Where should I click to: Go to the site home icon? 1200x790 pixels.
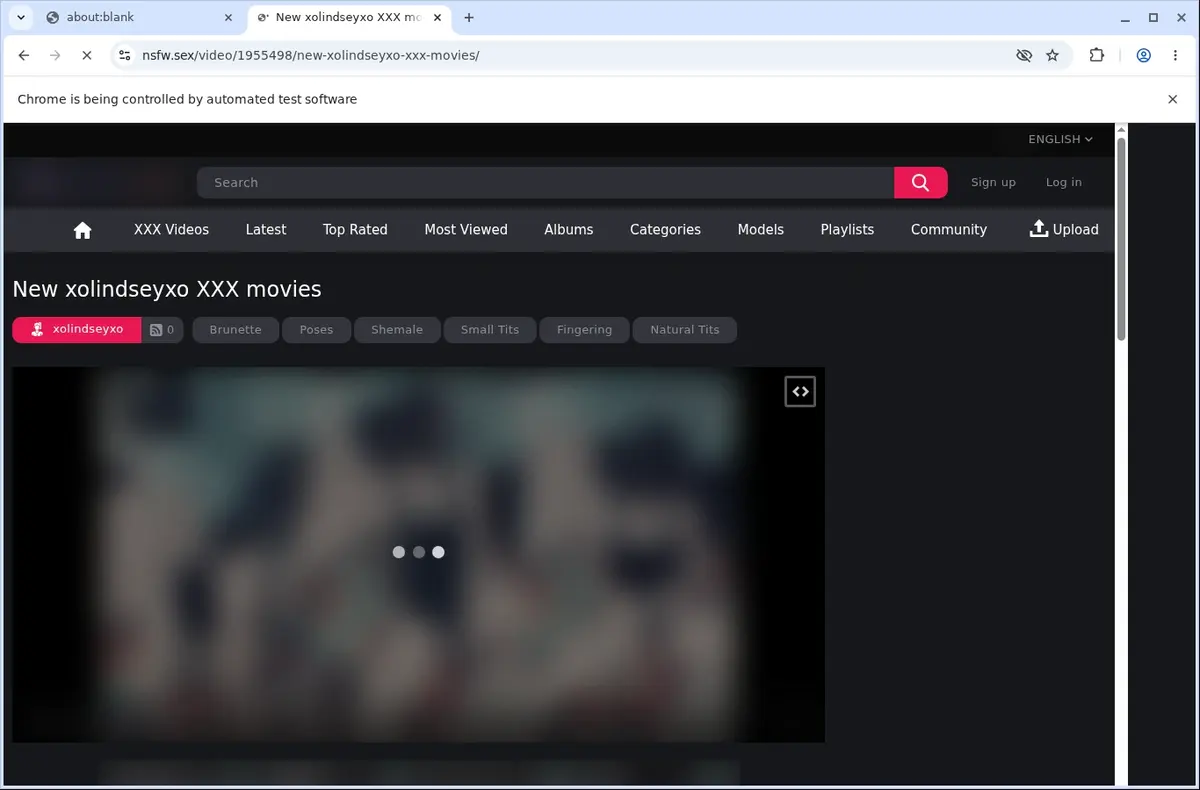click(83, 230)
